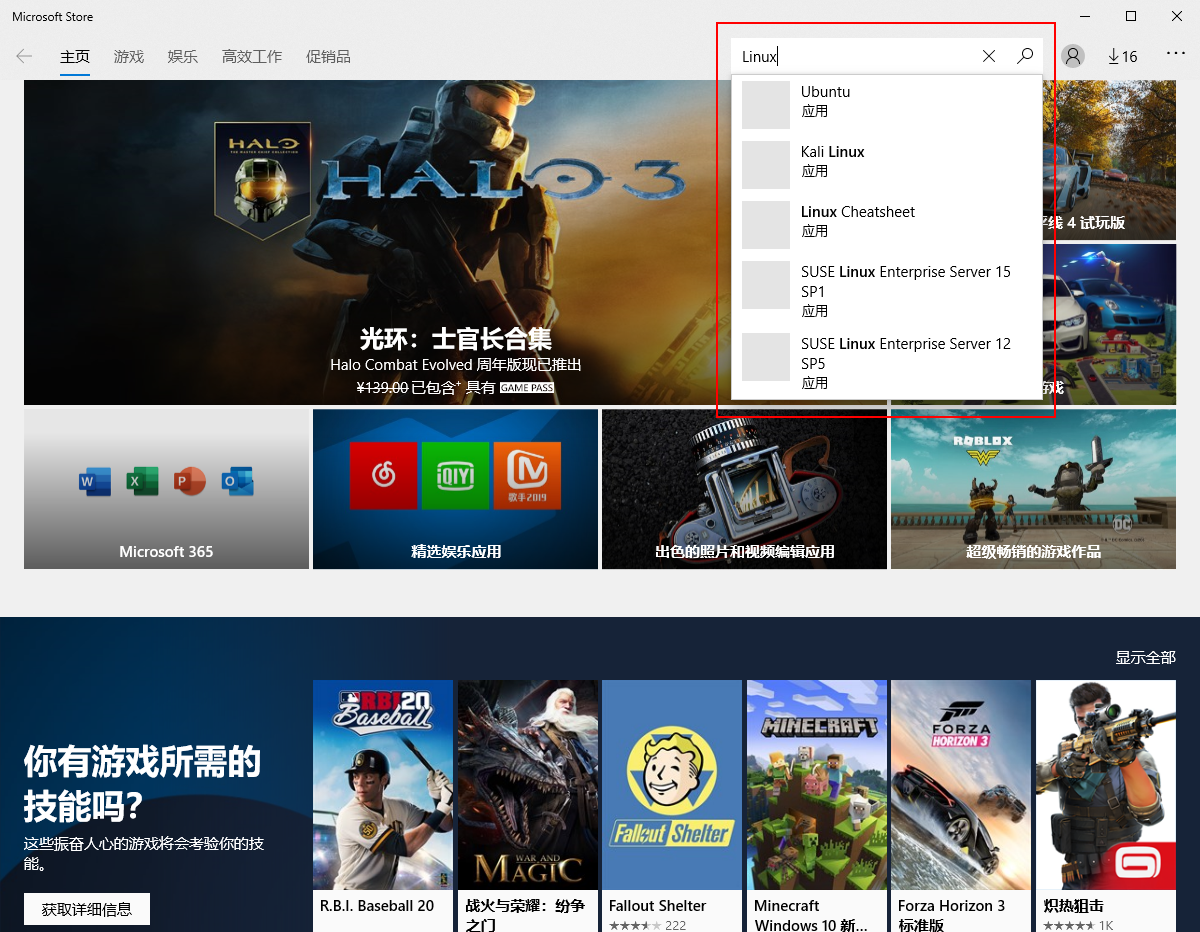Open the 战火与荣耀 War and Magic card

[x=528, y=806]
